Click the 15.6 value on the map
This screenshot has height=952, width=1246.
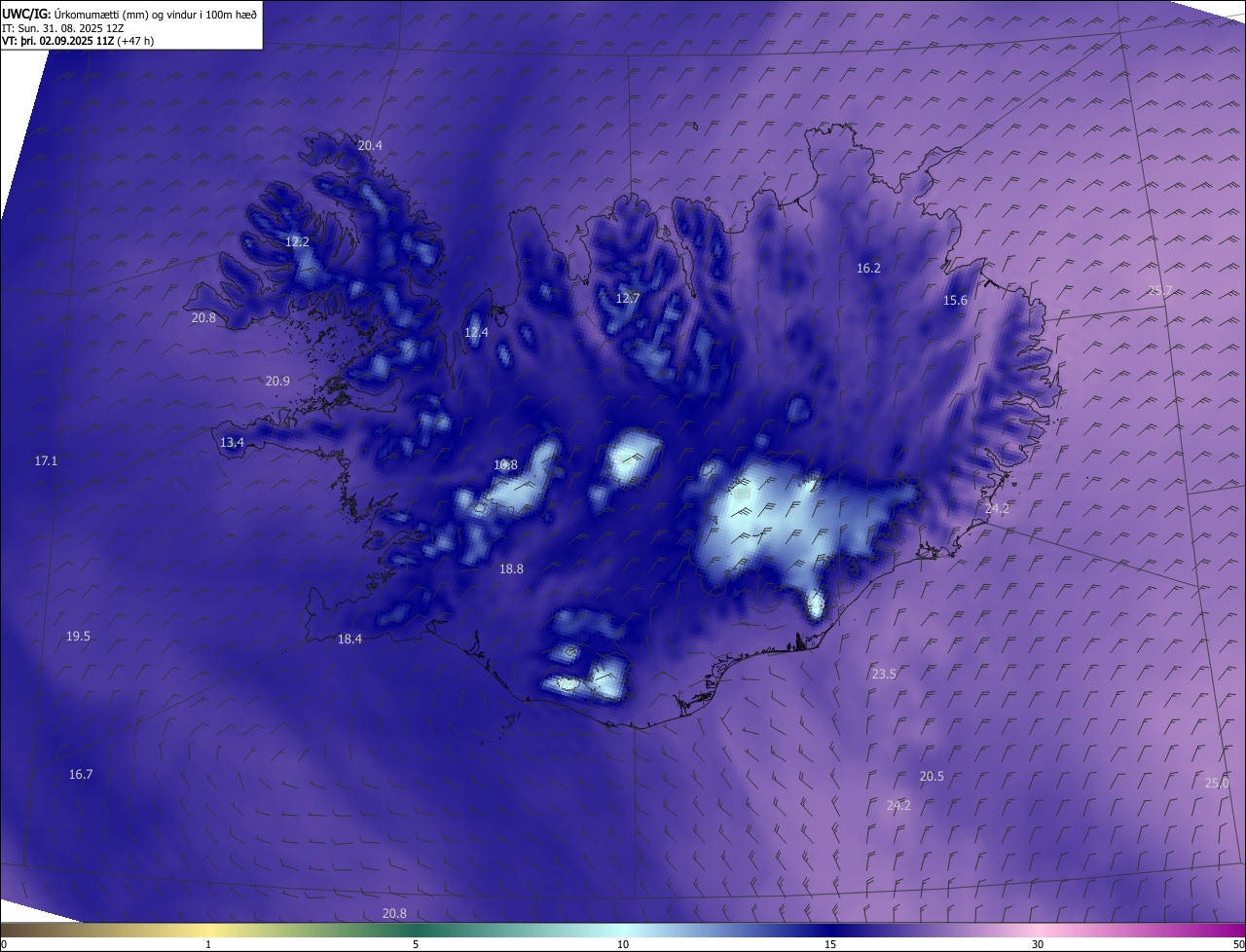pyautogui.click(x=956, y=300)
